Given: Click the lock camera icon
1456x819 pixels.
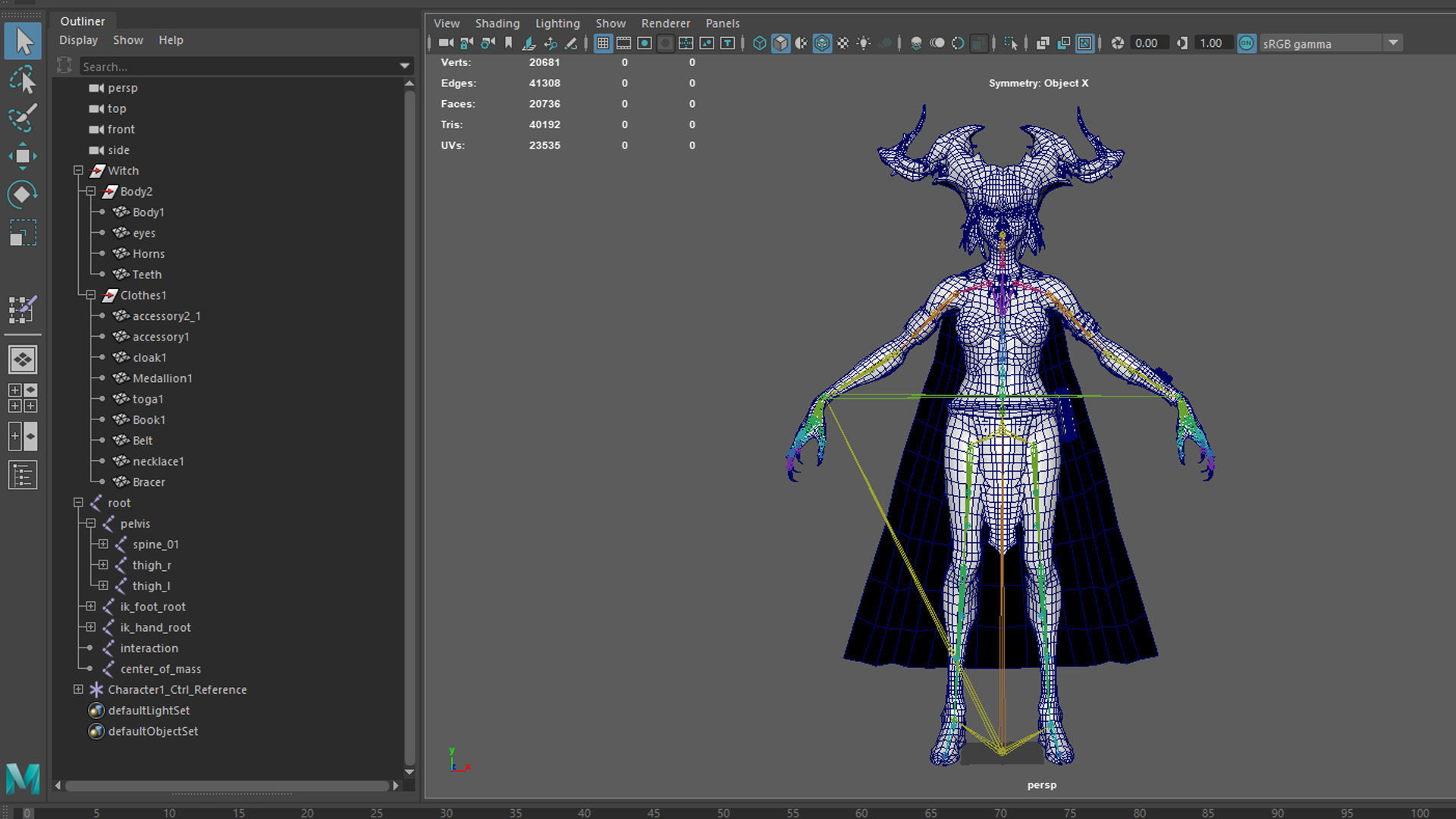Looking at the screenshot, I should [x=467, y=43].
